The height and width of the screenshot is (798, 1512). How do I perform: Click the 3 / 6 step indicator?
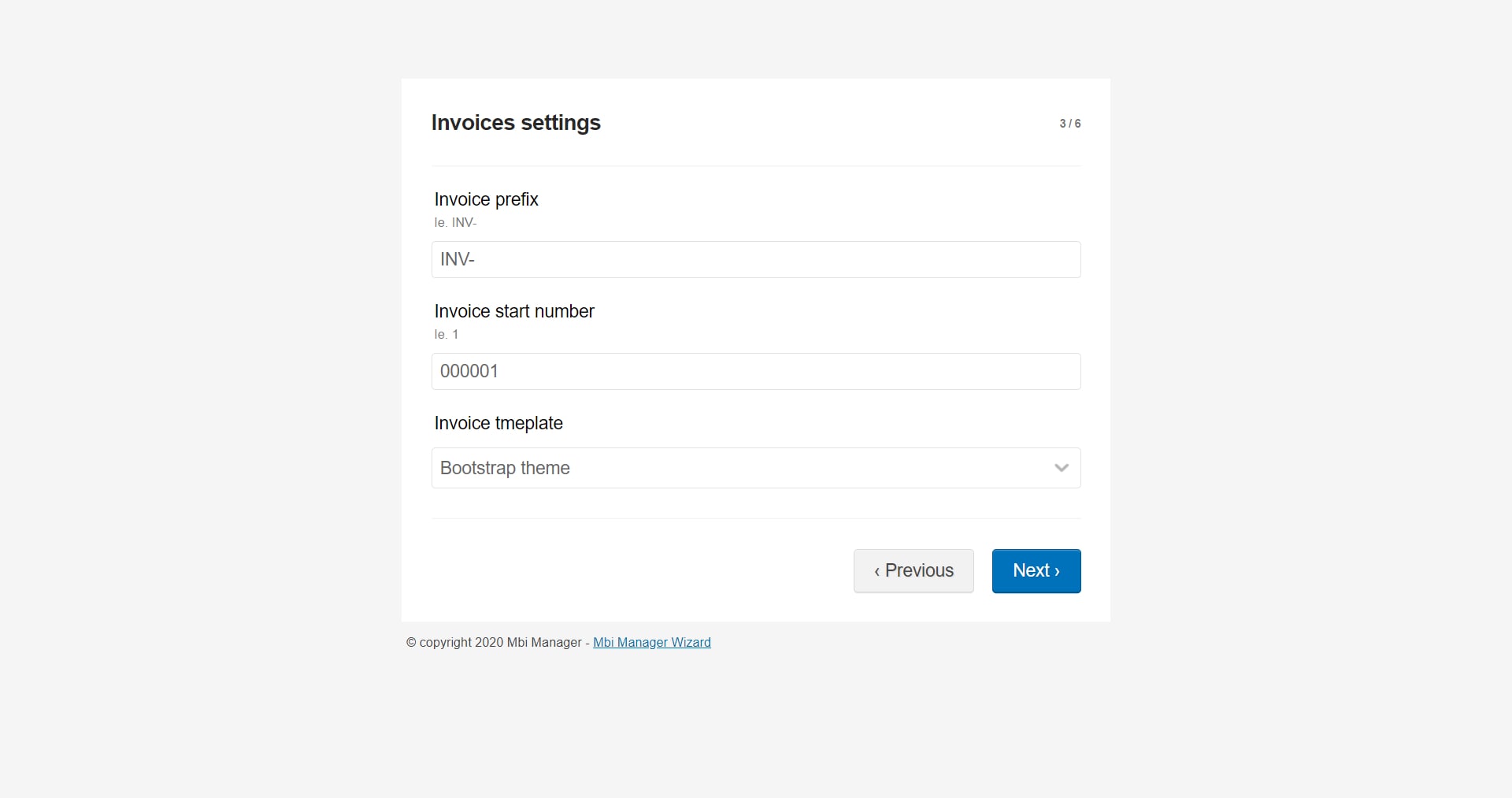pyautogui.click(x=1069, y=124)
